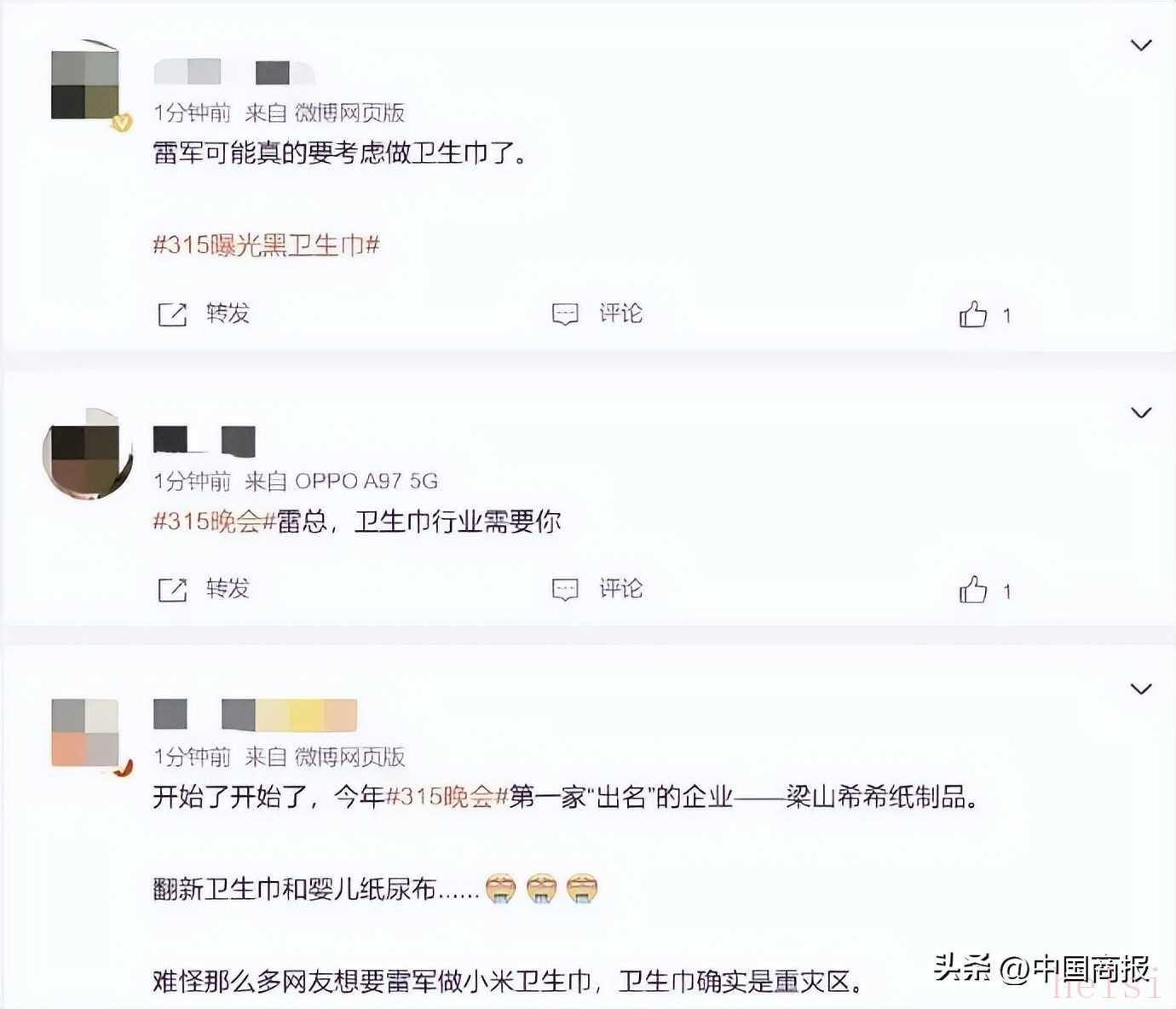Click the comment icon on the second post

(x=565, y=590)
